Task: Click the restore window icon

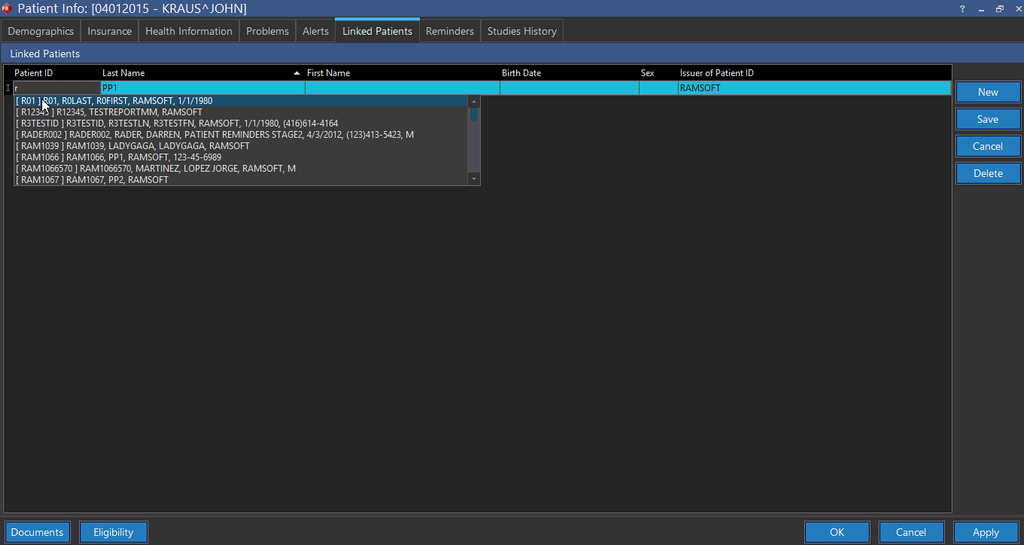Action: (999, 8)
